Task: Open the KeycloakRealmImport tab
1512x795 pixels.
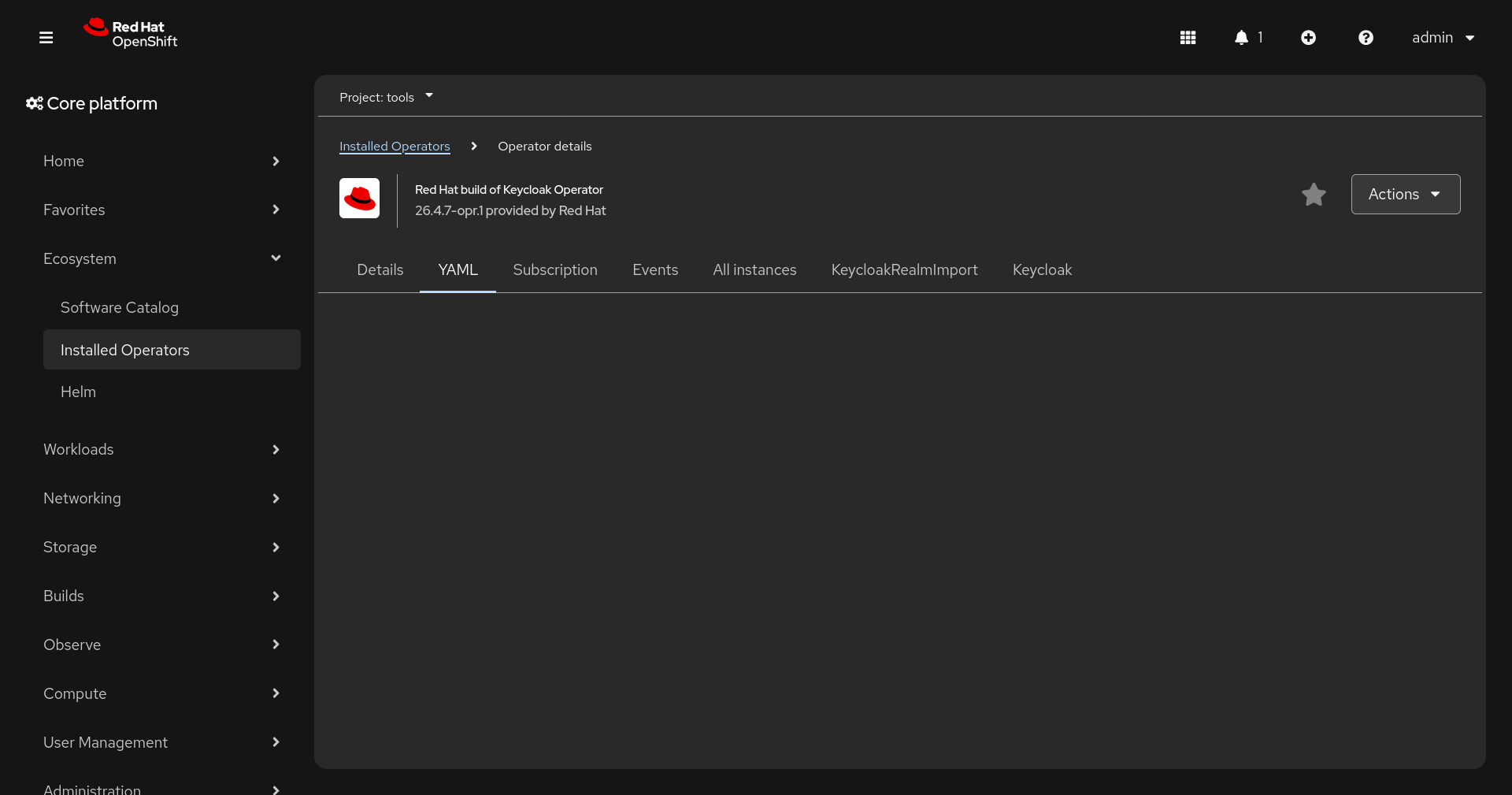Action: pos(905,270)
